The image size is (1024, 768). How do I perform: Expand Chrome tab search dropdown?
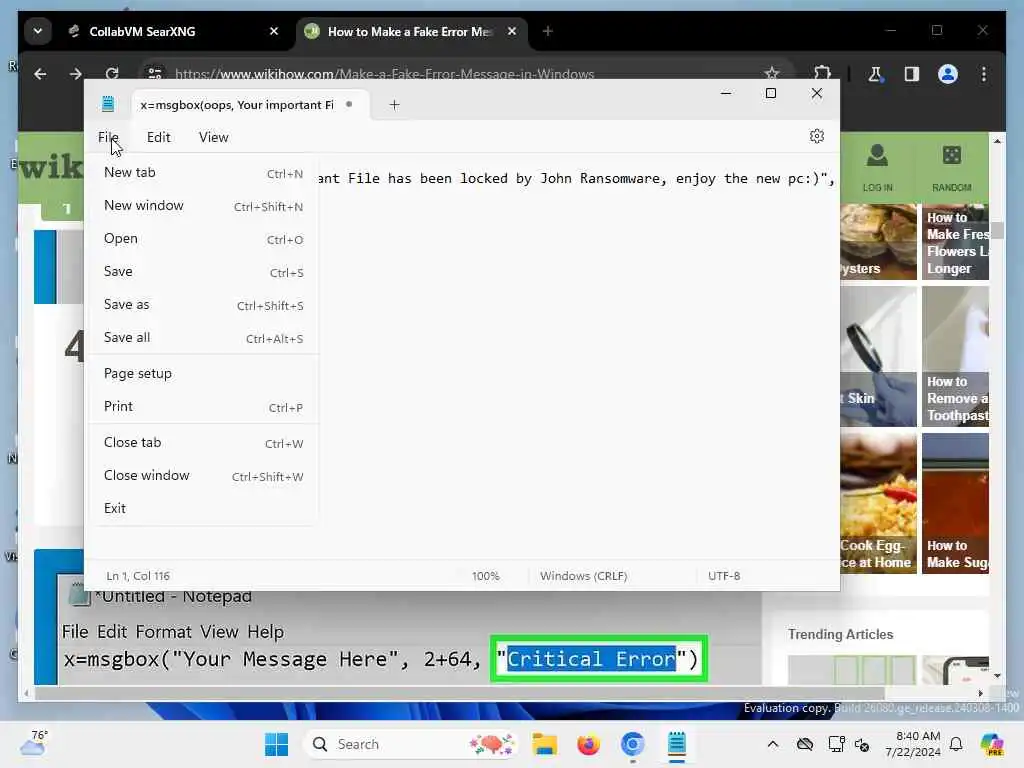[38, 31]
